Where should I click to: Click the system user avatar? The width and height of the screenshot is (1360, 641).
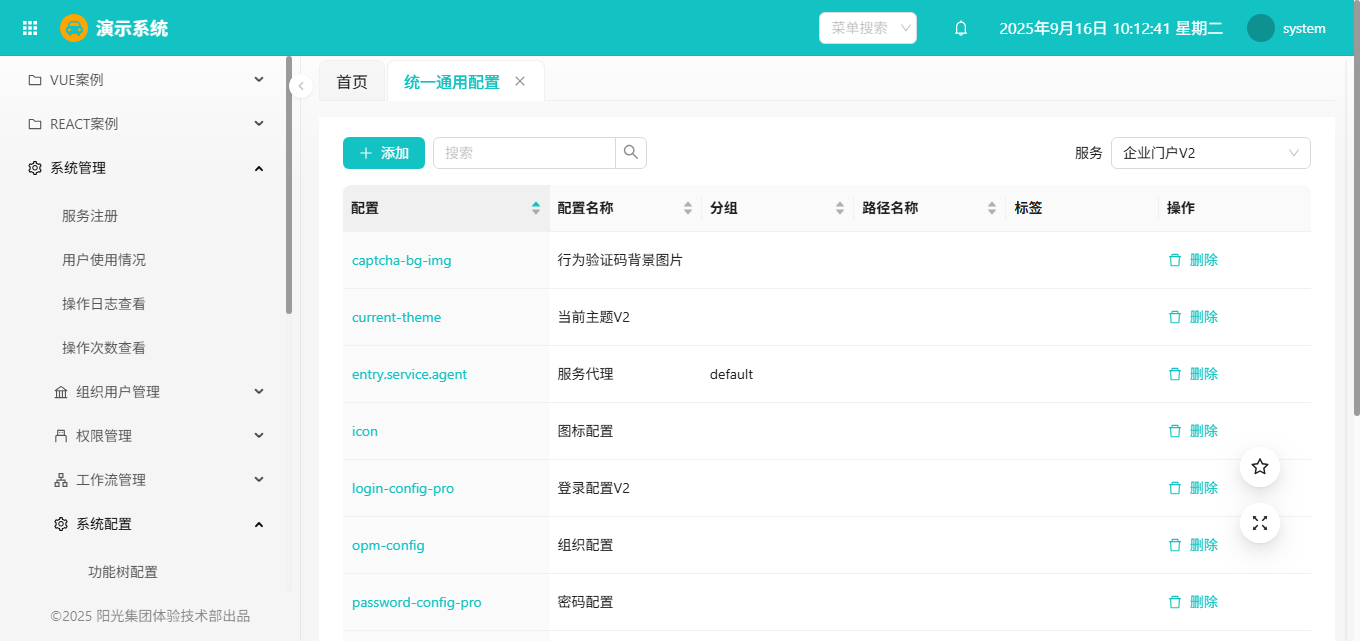[x=1261, y=28]
